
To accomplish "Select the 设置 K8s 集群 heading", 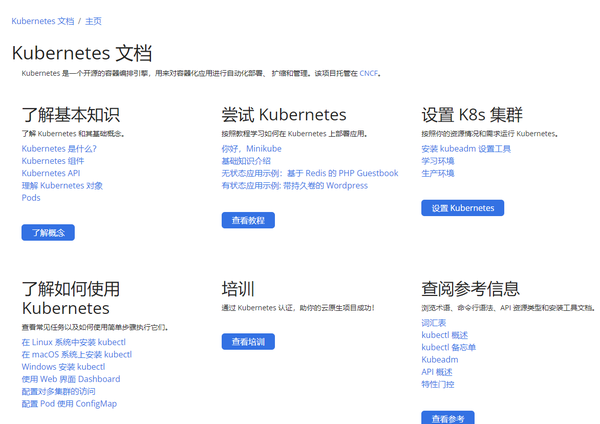I will pos(472,114).
